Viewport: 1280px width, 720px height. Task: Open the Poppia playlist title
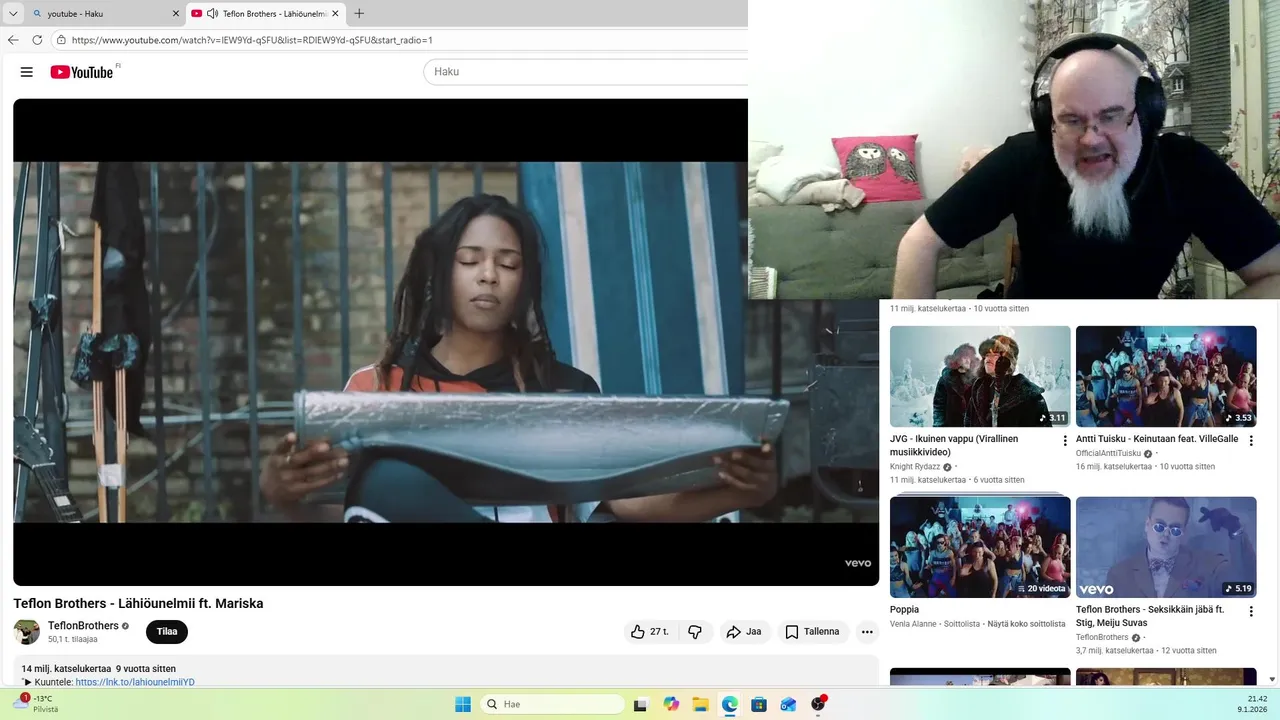[904, 610]
